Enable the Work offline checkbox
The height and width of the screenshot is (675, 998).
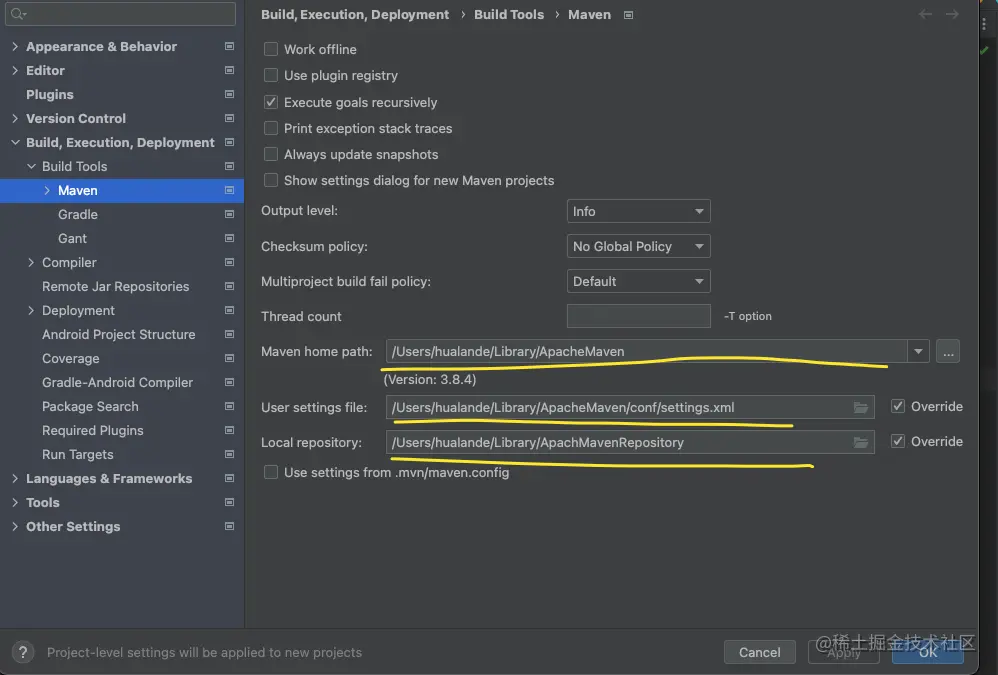tap(271, 49)
